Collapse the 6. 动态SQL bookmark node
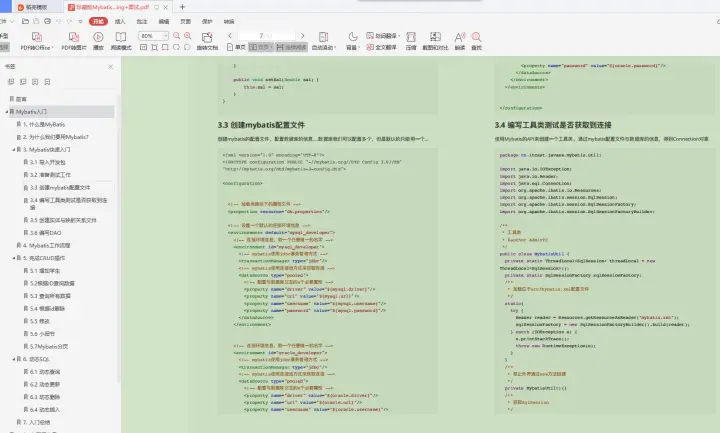 14,359
